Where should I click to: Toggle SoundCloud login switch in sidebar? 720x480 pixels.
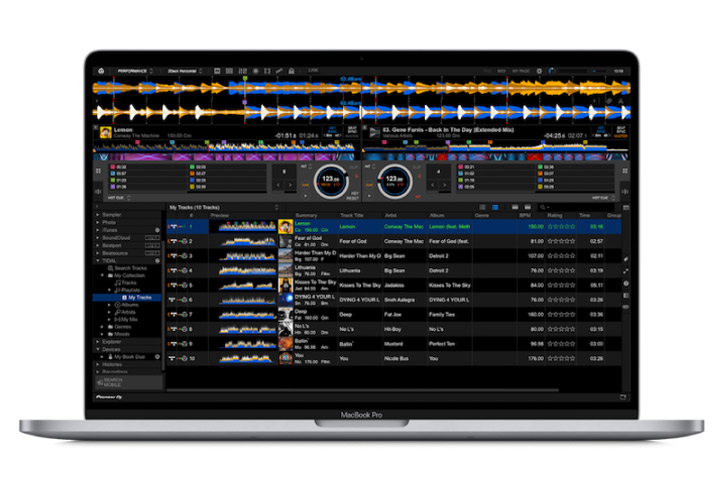click(152, 237)
